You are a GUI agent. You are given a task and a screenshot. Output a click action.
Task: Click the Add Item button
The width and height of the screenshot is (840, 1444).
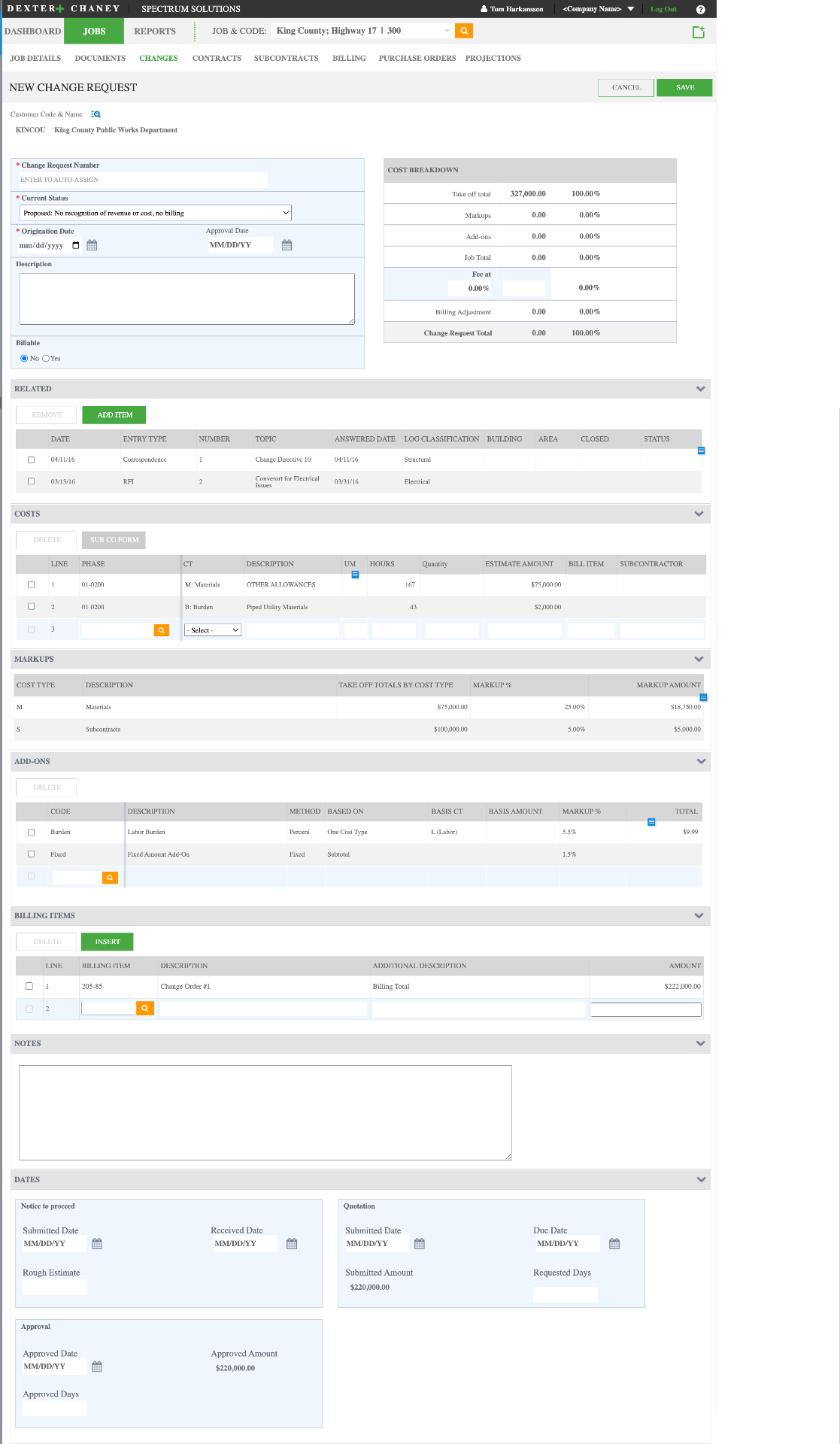(x=114, y=415)
